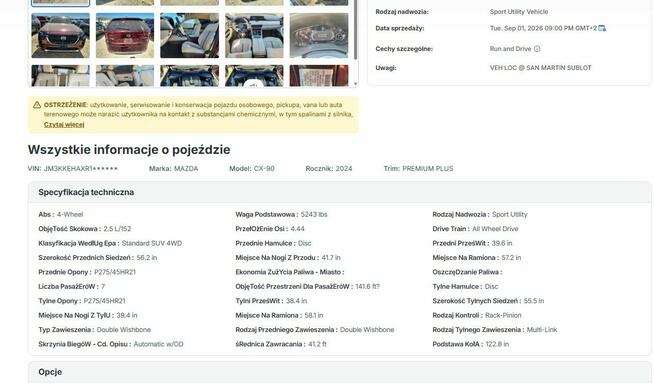
Task: Select the MAZDA make value
Action: (x=186, y=169)
